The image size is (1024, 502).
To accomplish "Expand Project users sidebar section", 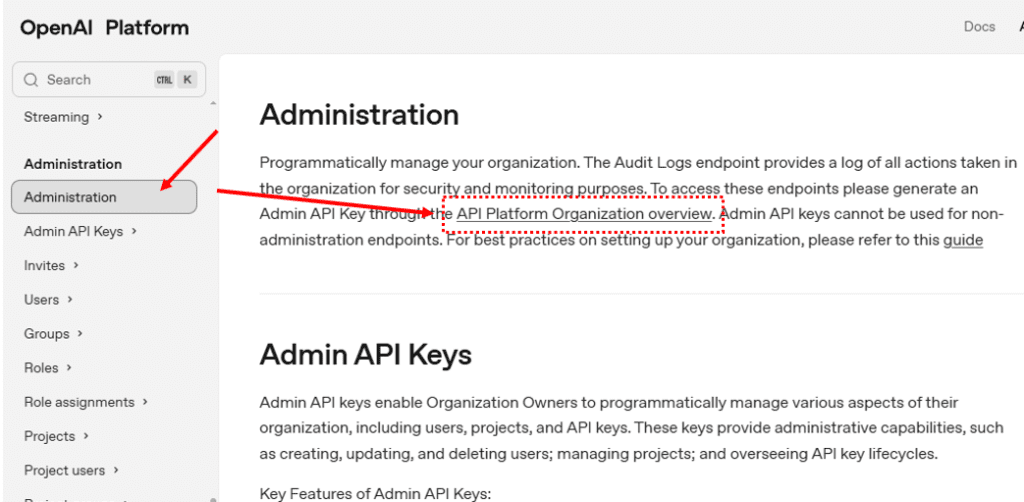I will 71,470.
